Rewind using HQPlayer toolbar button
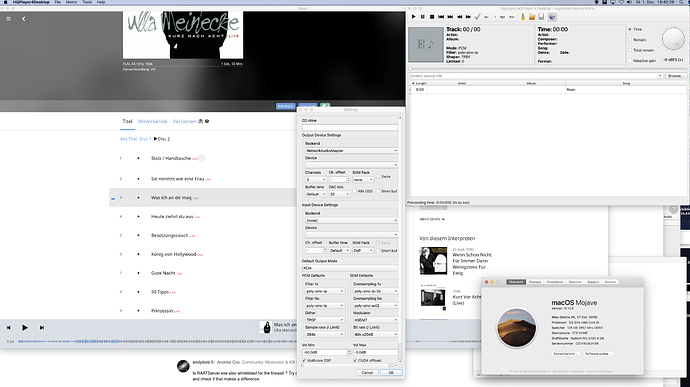This screenshot has width=690, height=387. pyautogui.click(x=459, y=17)
